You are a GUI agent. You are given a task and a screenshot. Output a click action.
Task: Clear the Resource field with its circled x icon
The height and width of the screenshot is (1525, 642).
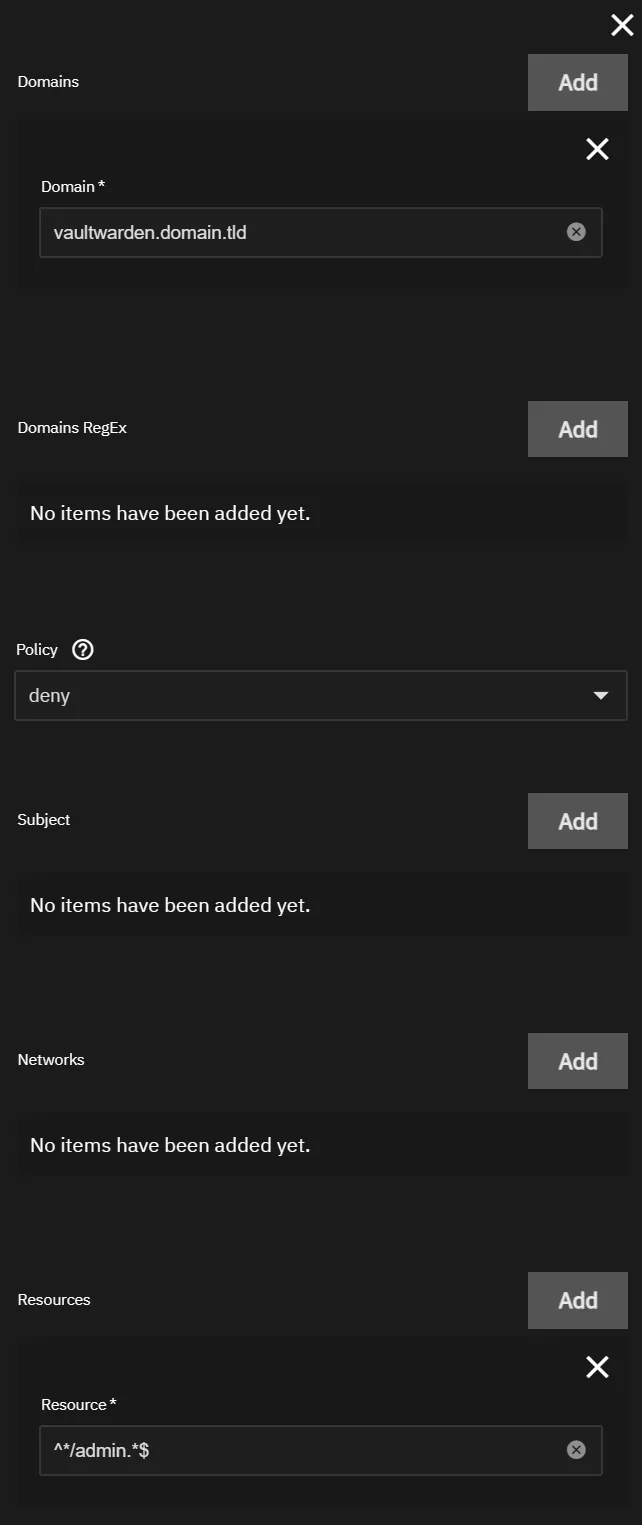coord(576,1450)
